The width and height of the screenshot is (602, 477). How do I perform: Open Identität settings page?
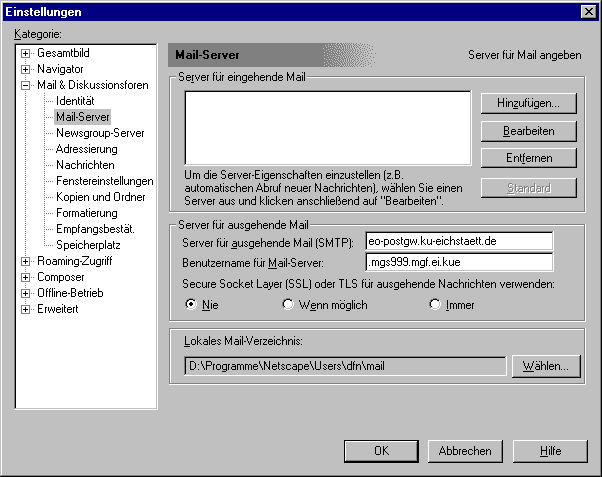[x=75, y=101]
